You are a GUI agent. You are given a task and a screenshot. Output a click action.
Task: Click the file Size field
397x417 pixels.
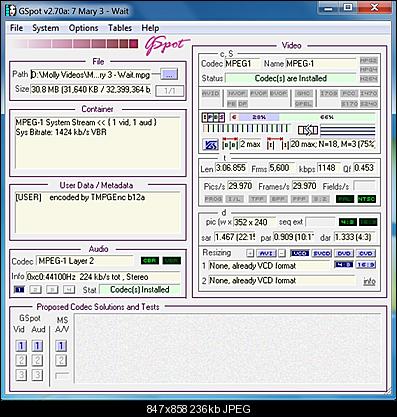(x=91, y=89)
